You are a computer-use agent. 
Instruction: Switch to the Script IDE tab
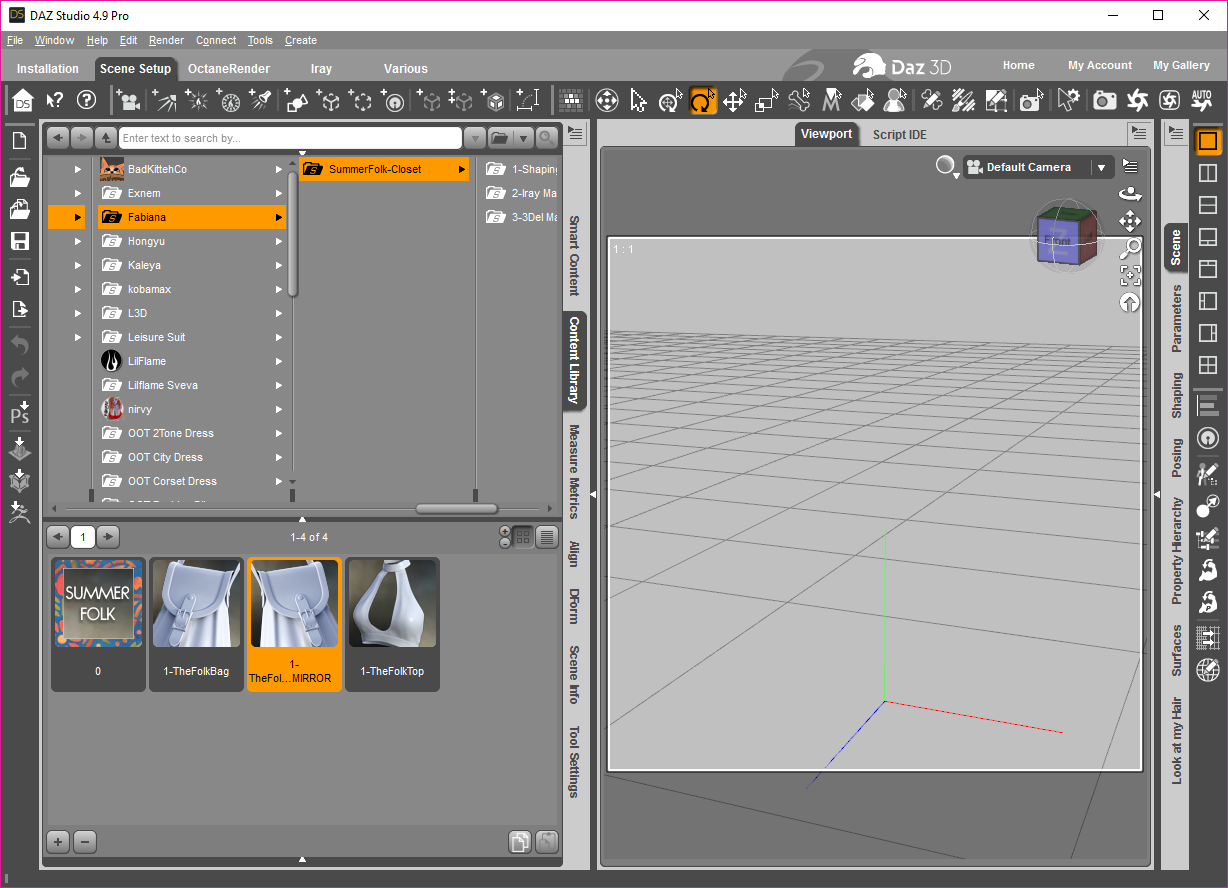tap(900, 134)
